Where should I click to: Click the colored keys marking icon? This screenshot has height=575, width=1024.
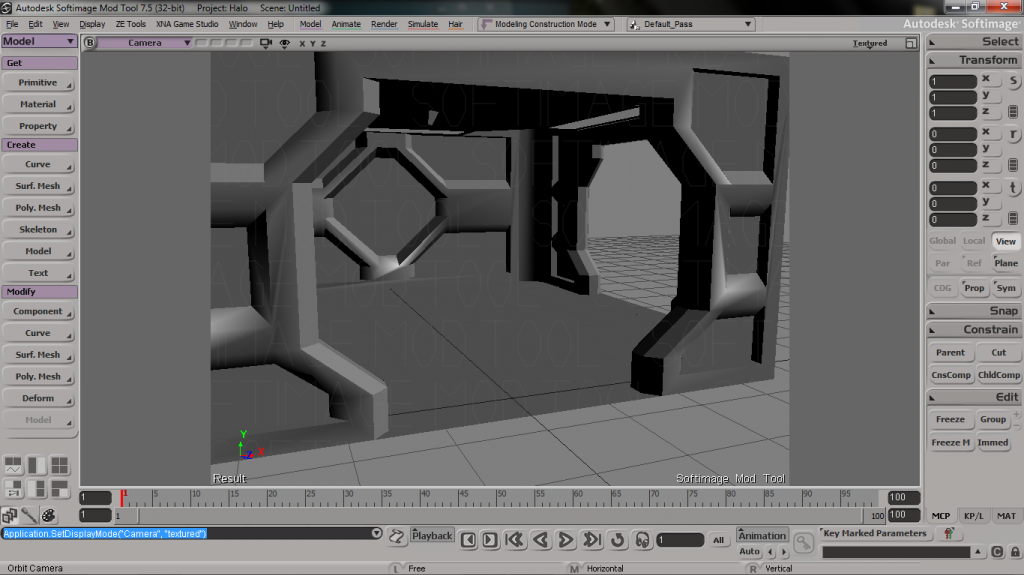(x=948, y=534)
